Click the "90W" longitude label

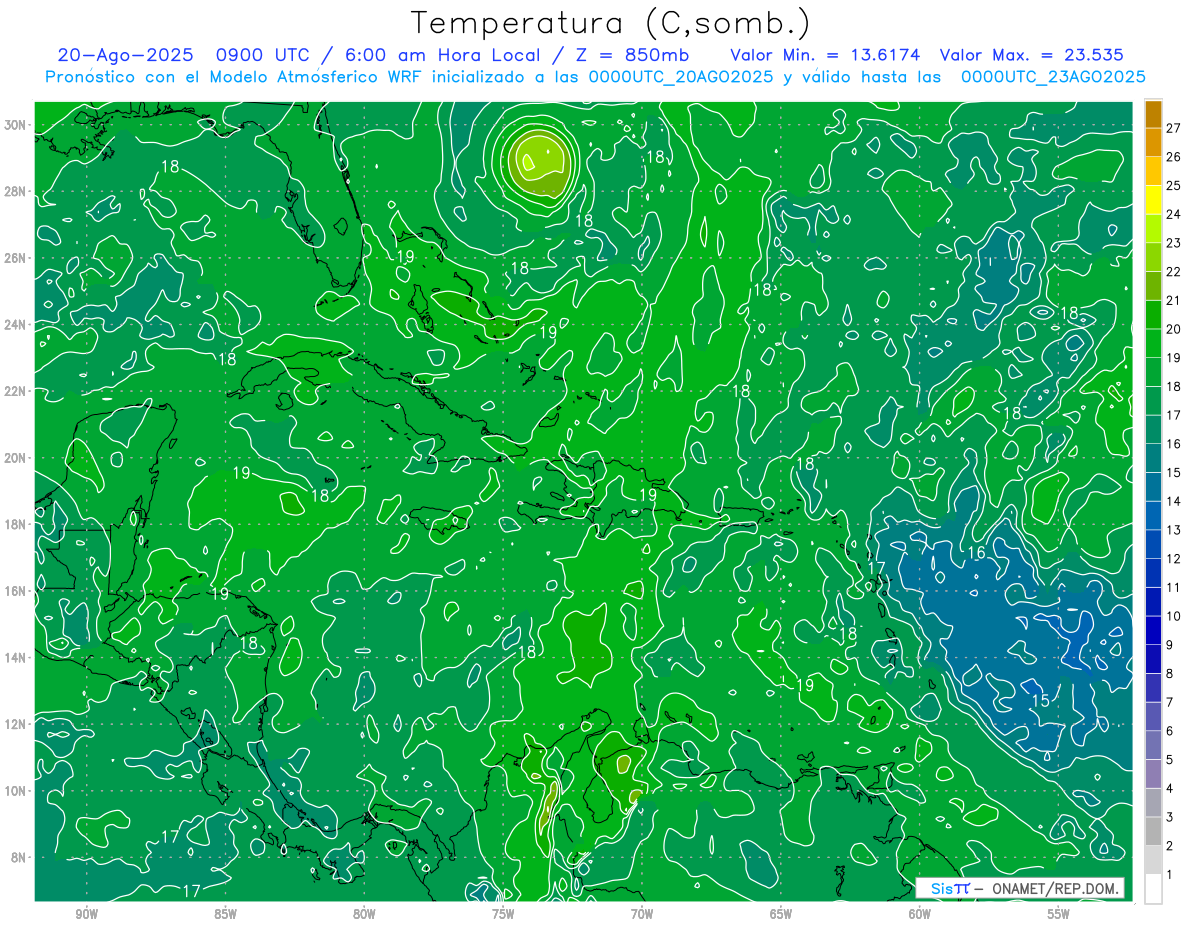tap(86, 914)
